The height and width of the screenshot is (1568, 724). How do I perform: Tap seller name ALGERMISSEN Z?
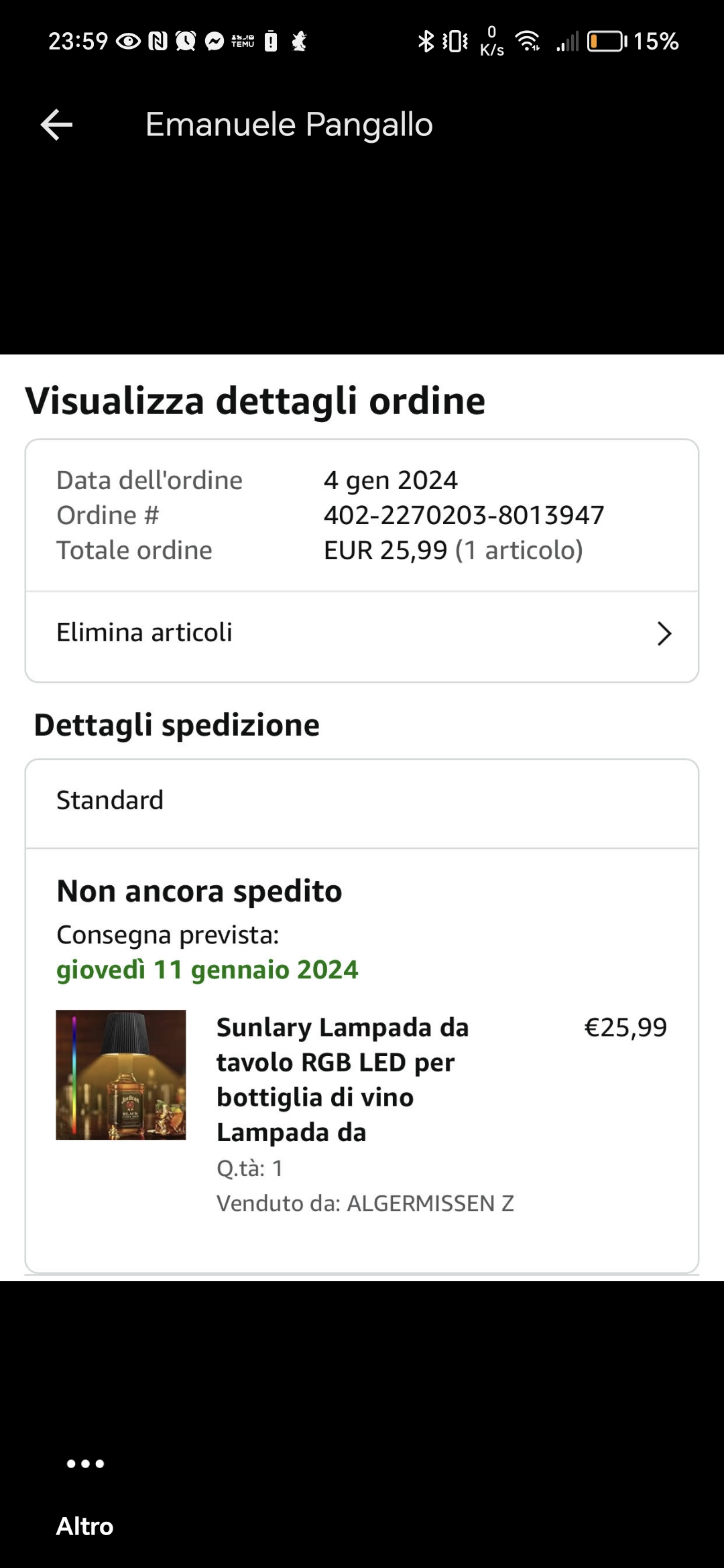click(430, 1203)
